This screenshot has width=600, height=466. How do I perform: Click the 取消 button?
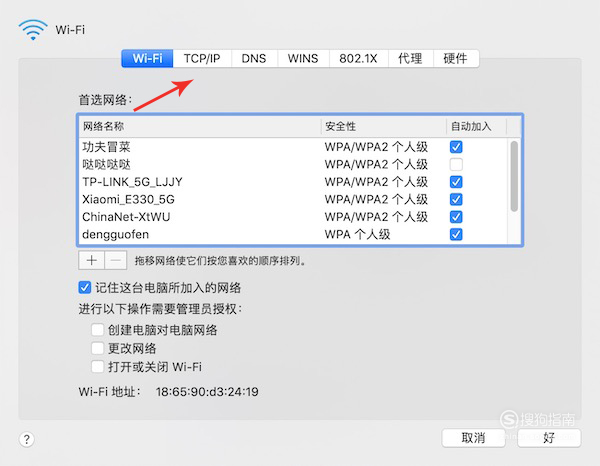pyautogui.click(x=473, y=438)
